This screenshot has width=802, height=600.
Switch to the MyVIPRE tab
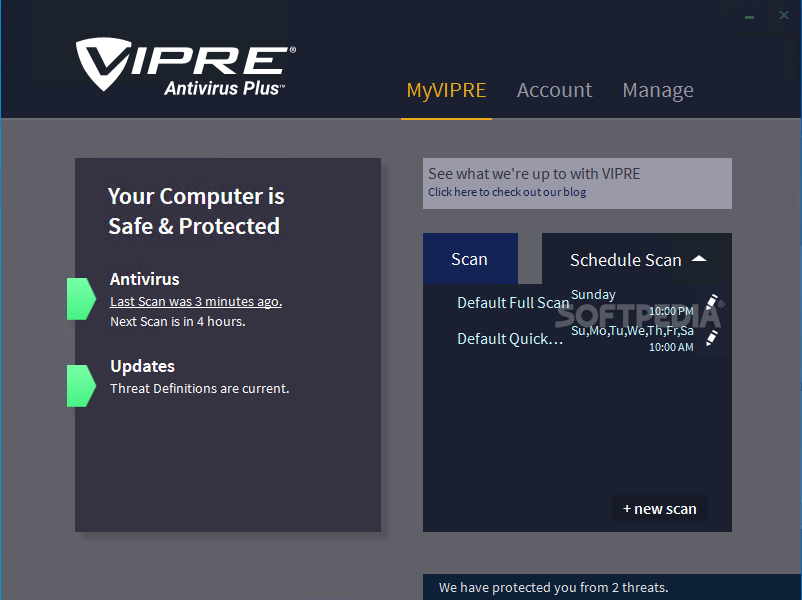tap(446, 91)
